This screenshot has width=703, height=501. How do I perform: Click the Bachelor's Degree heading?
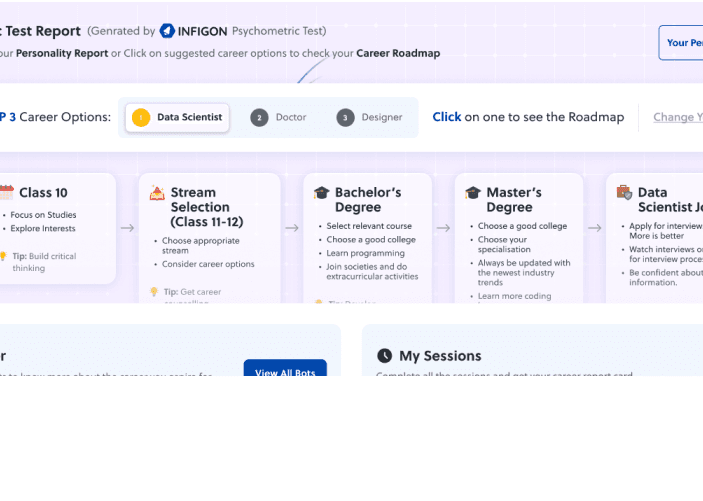[368, 200]
